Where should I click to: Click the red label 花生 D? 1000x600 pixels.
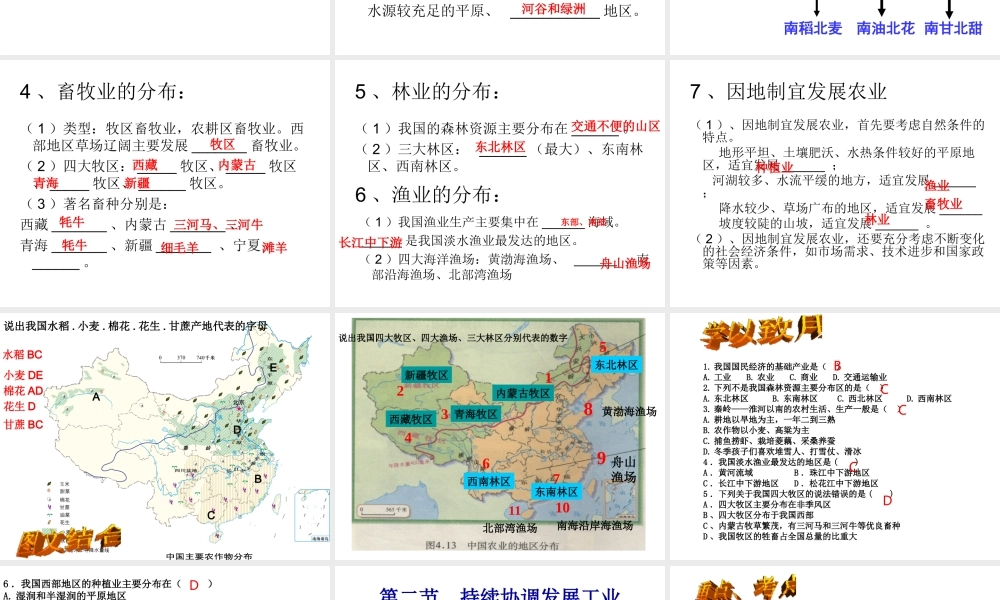[x=20, y=406]
